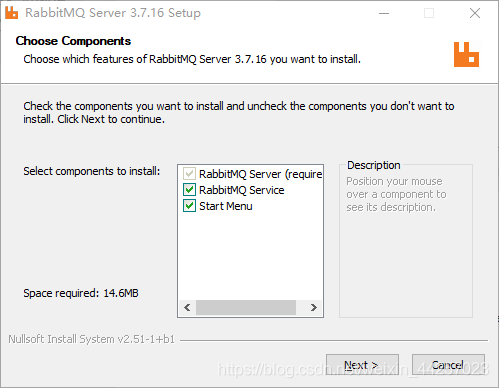Image resolution: width=499 pixels, height=388 pixels.
Task: Select the RabbitMQ Service list entry label
Action: pyautogui.click(x=242, y=190)
